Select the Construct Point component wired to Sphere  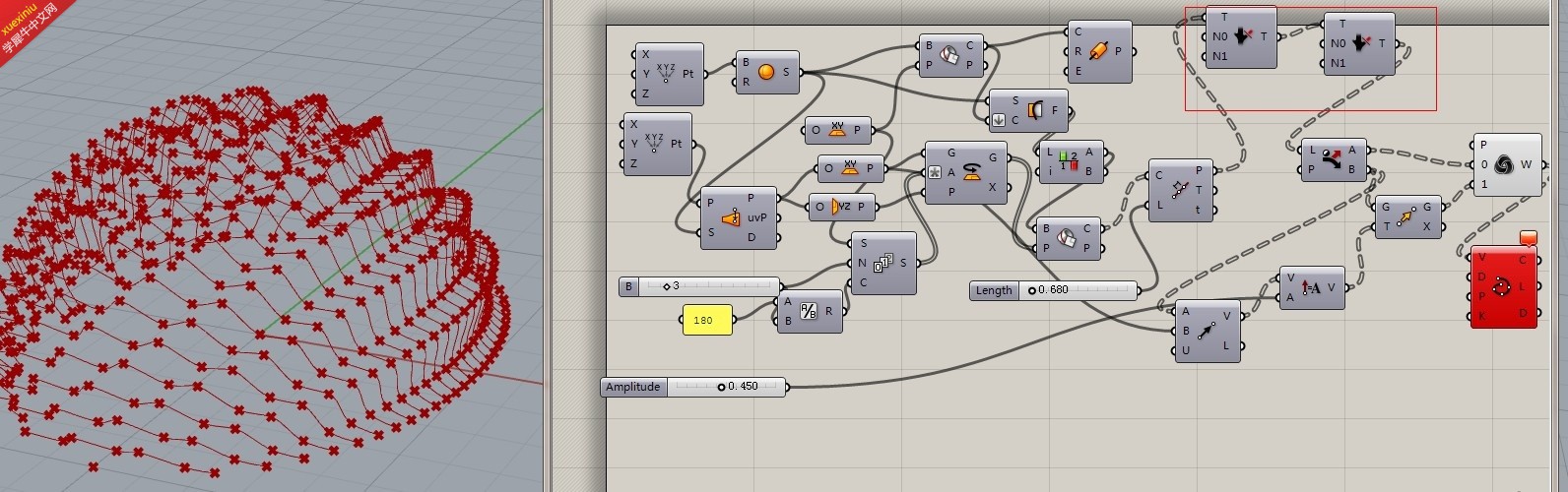(670, 75)
